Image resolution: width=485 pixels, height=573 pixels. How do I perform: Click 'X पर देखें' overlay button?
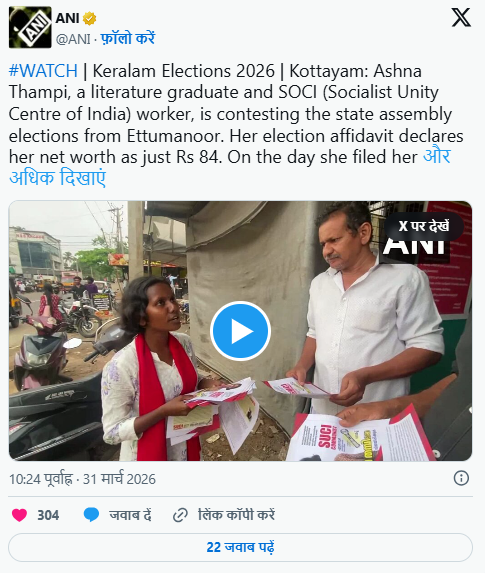(424, 226)
